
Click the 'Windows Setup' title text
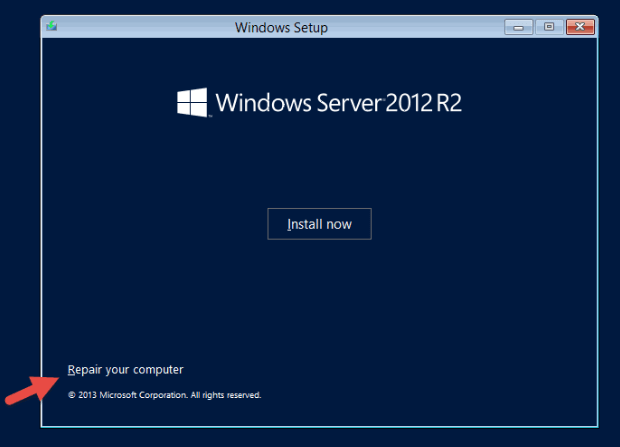pos(281,28)
